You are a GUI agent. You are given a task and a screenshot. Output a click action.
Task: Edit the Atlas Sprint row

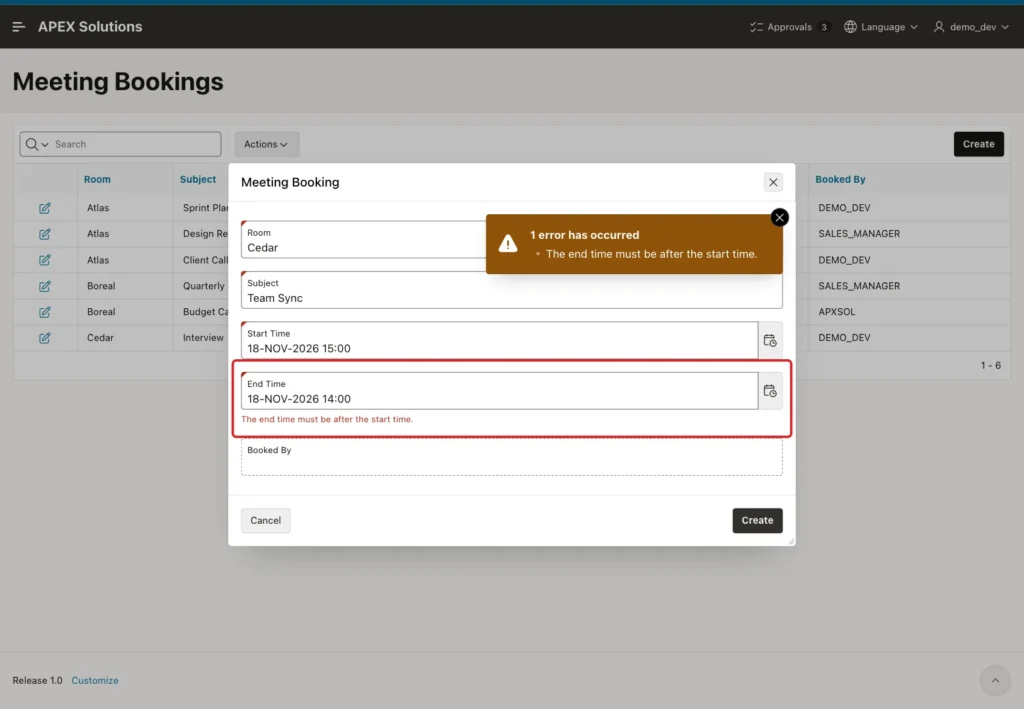[x=44, y=208]
